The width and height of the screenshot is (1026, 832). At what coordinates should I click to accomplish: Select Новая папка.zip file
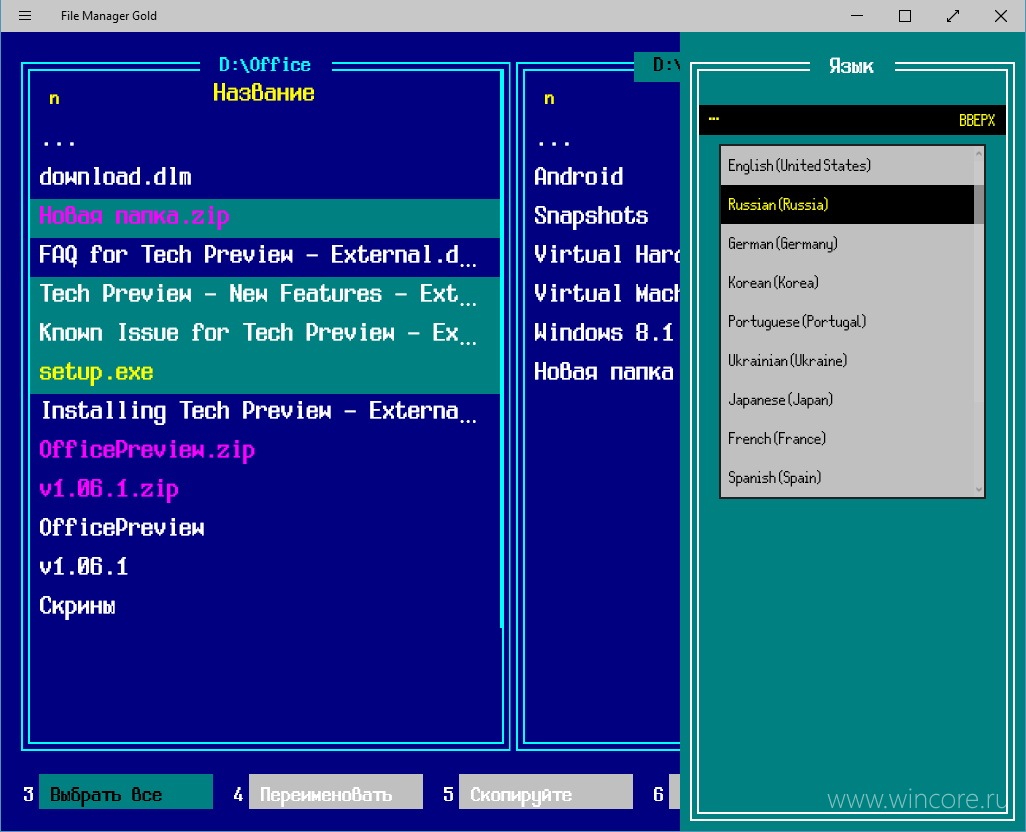click(x=264, y=217)
